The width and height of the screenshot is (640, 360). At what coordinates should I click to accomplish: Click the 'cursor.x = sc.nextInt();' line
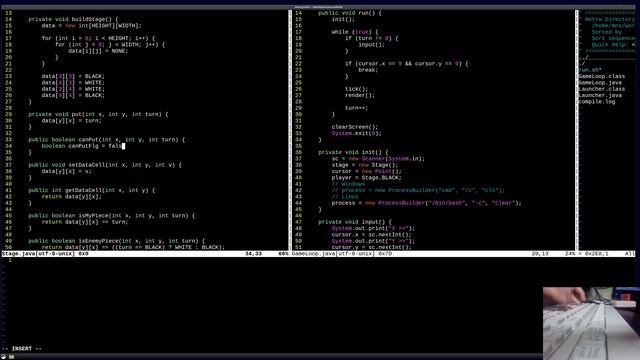[371, 235]
